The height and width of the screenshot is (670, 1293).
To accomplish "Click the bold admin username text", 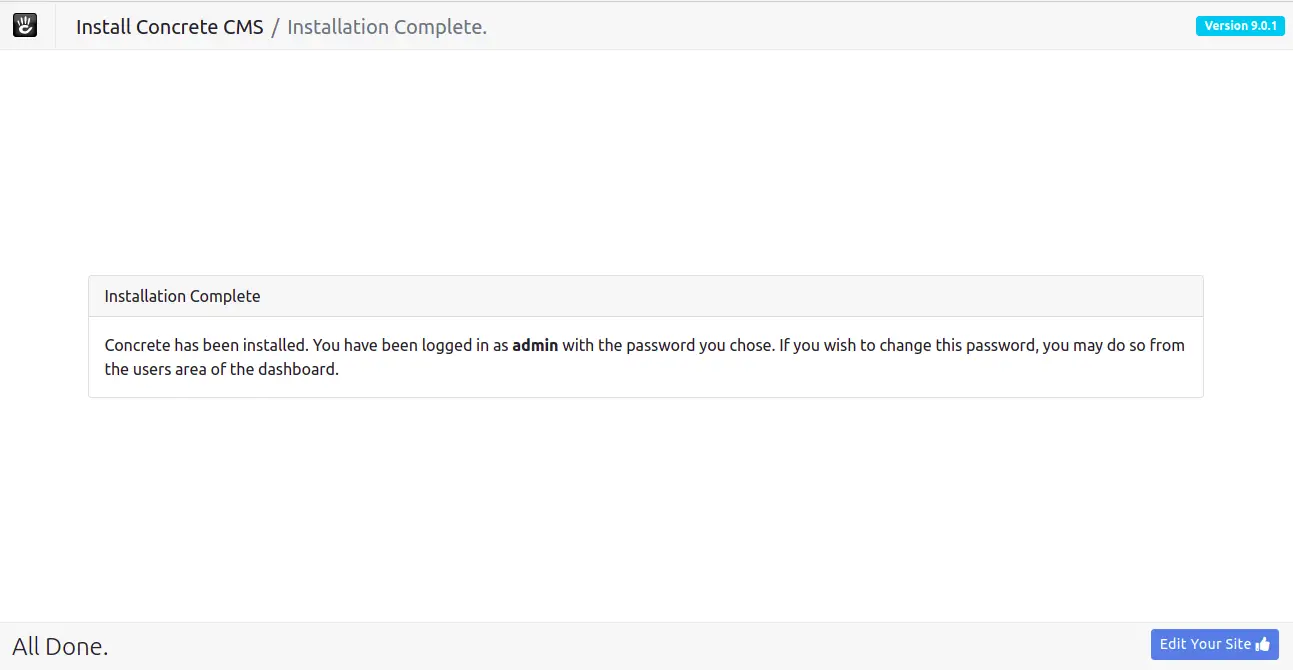I will pyautogui.click(x=535, y=345).
